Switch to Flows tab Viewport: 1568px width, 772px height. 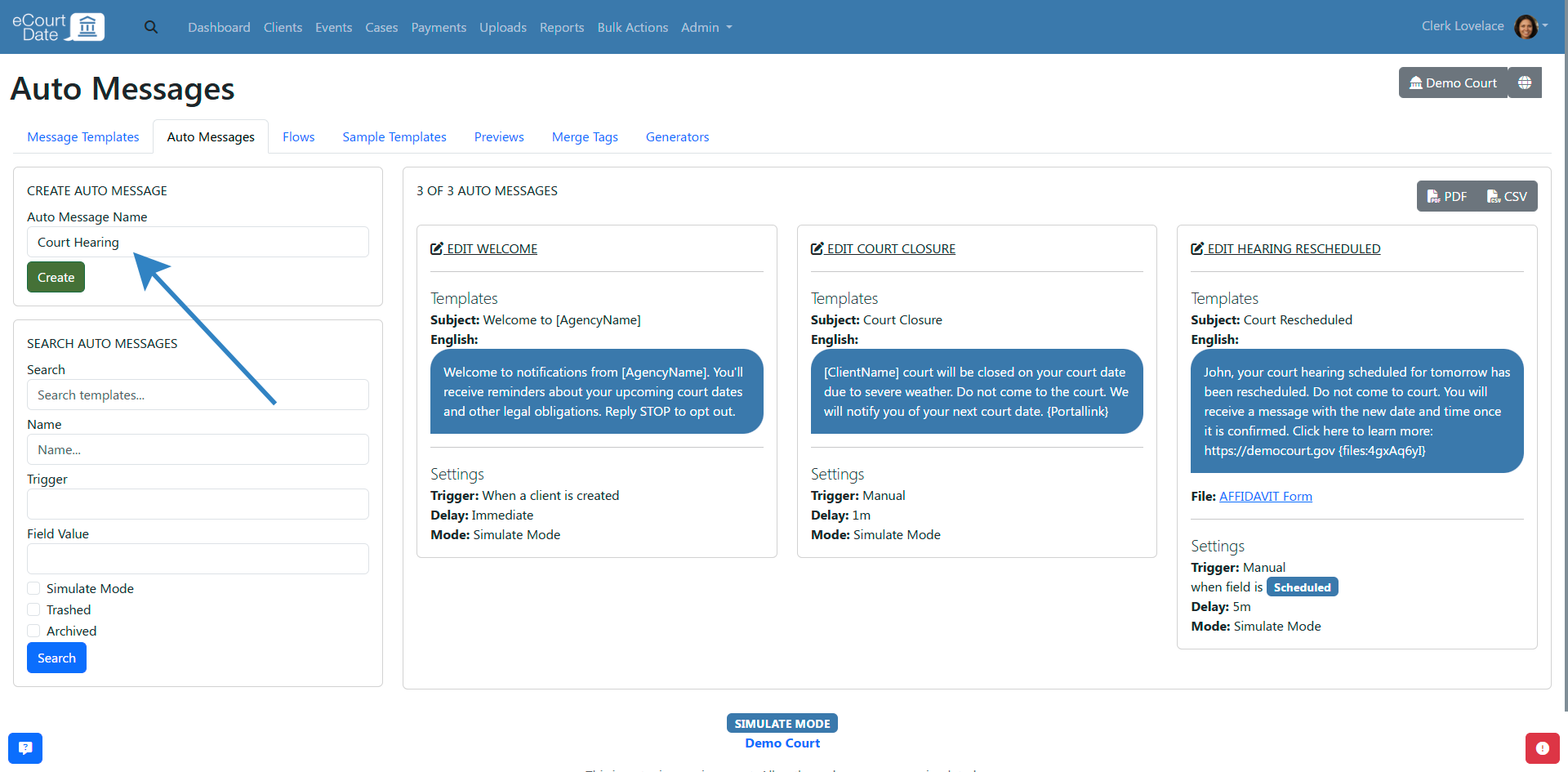coord(299,136)
